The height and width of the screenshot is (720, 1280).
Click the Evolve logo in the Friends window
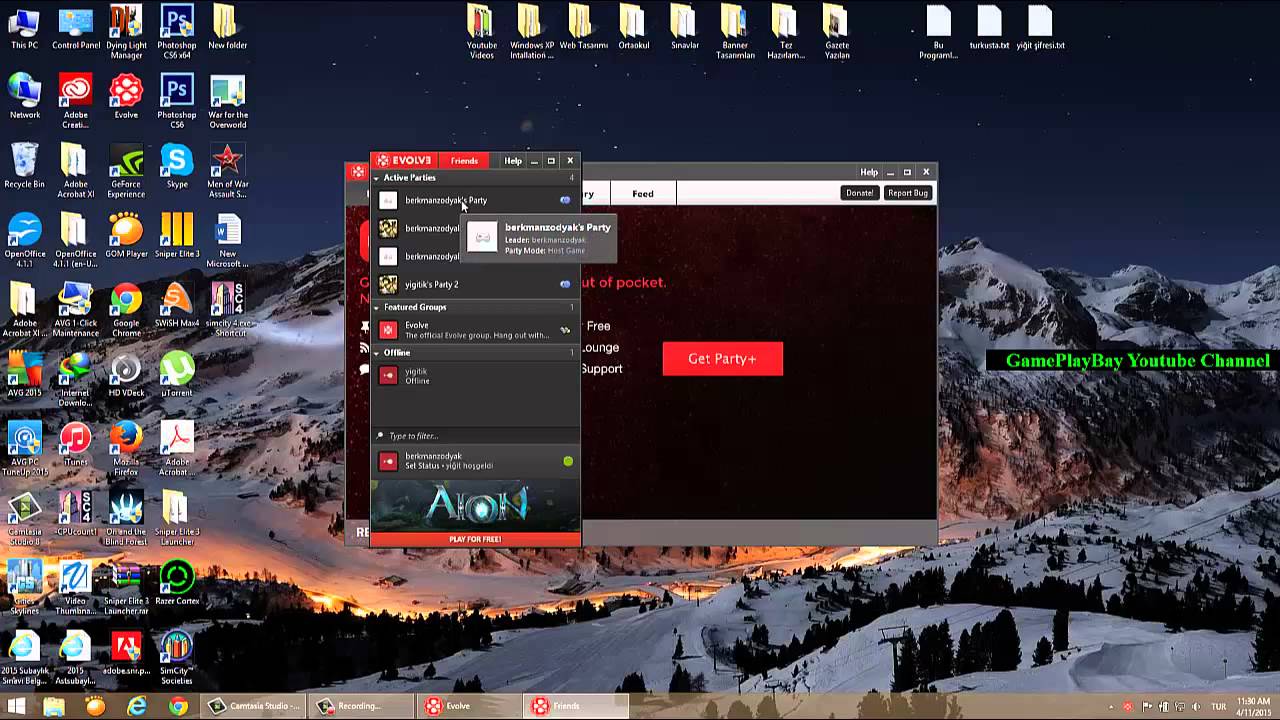point(404,161)
